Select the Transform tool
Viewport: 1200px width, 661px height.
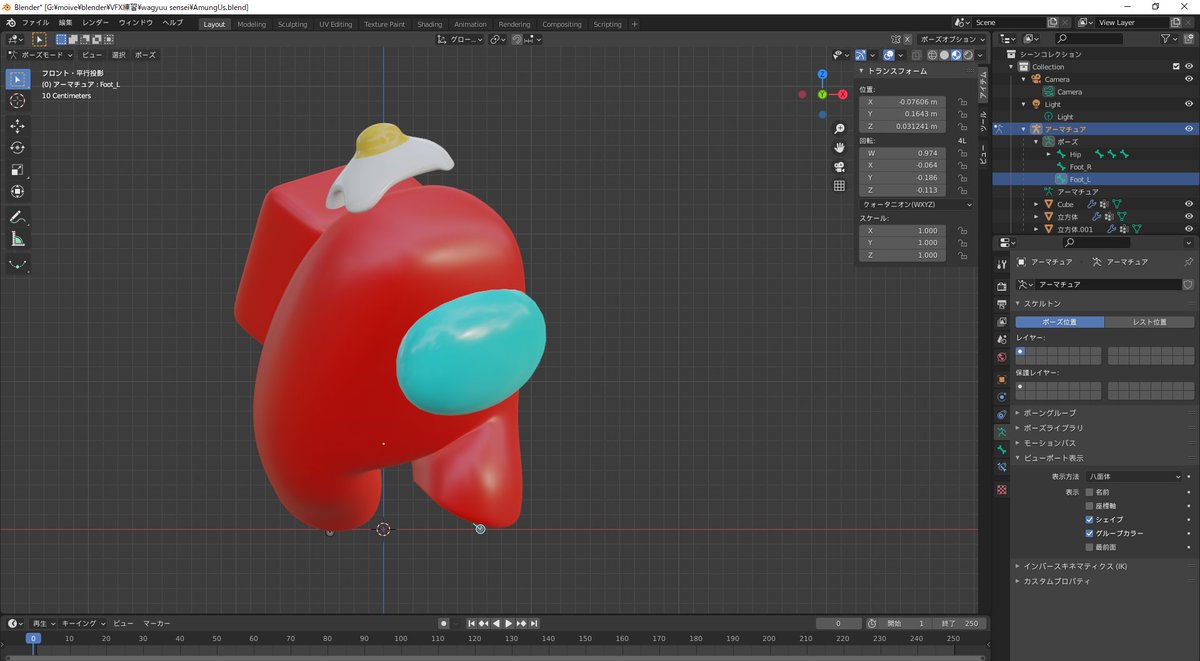[18, 191]
